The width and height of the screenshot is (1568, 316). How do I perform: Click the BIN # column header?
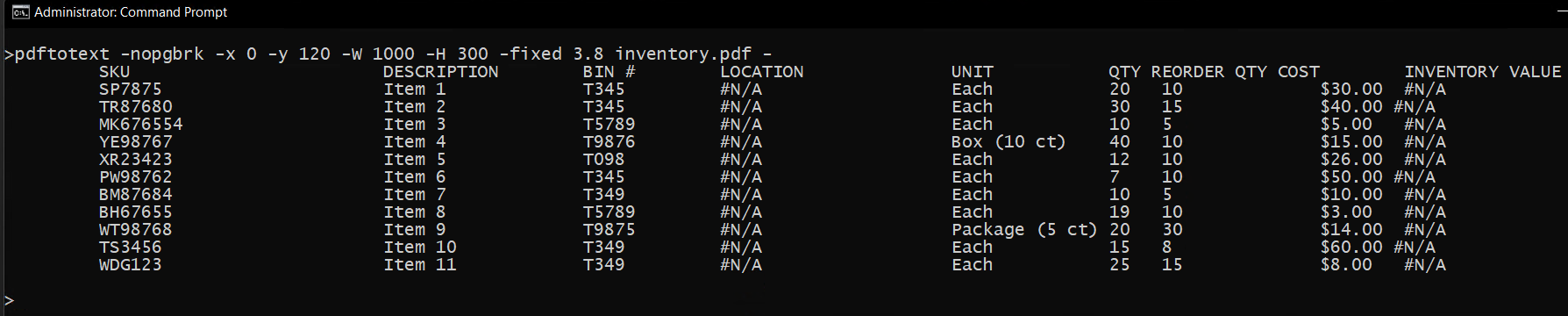point(609,72)
